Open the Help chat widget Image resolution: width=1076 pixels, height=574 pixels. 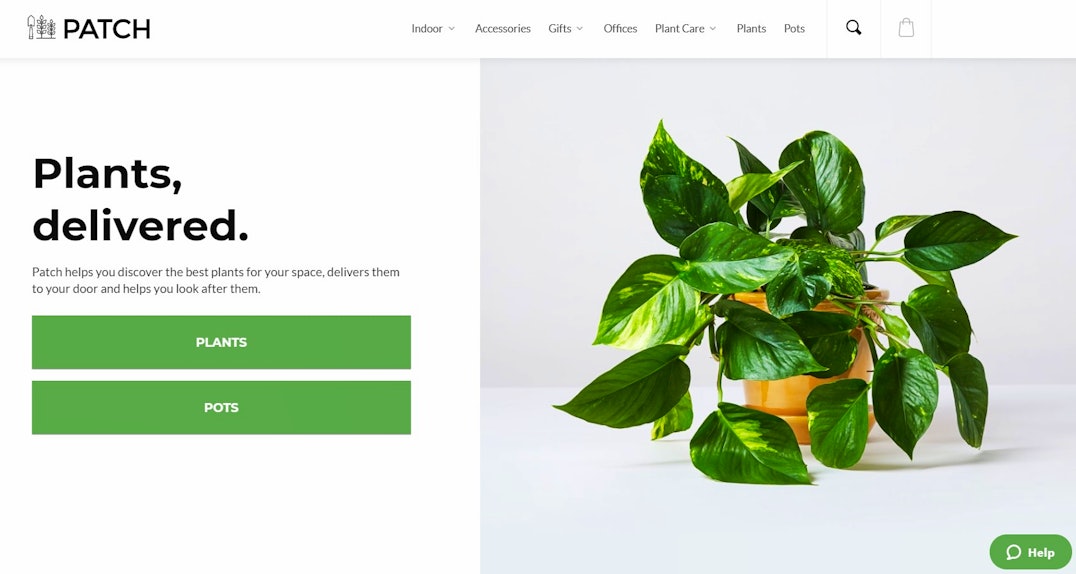point(1030,552)
